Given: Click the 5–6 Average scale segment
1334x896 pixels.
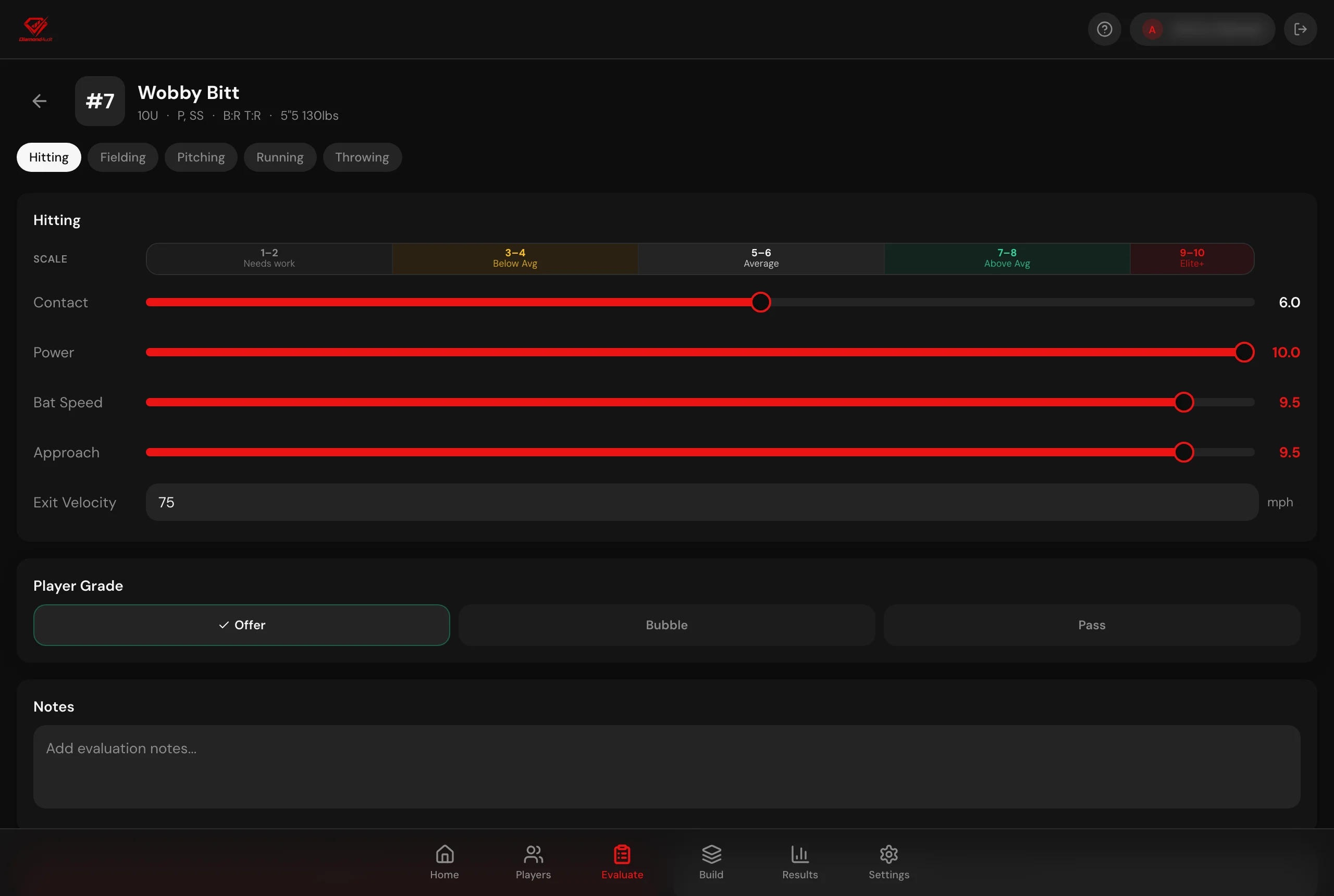Looking at the screenshot, I should [761, 258].
